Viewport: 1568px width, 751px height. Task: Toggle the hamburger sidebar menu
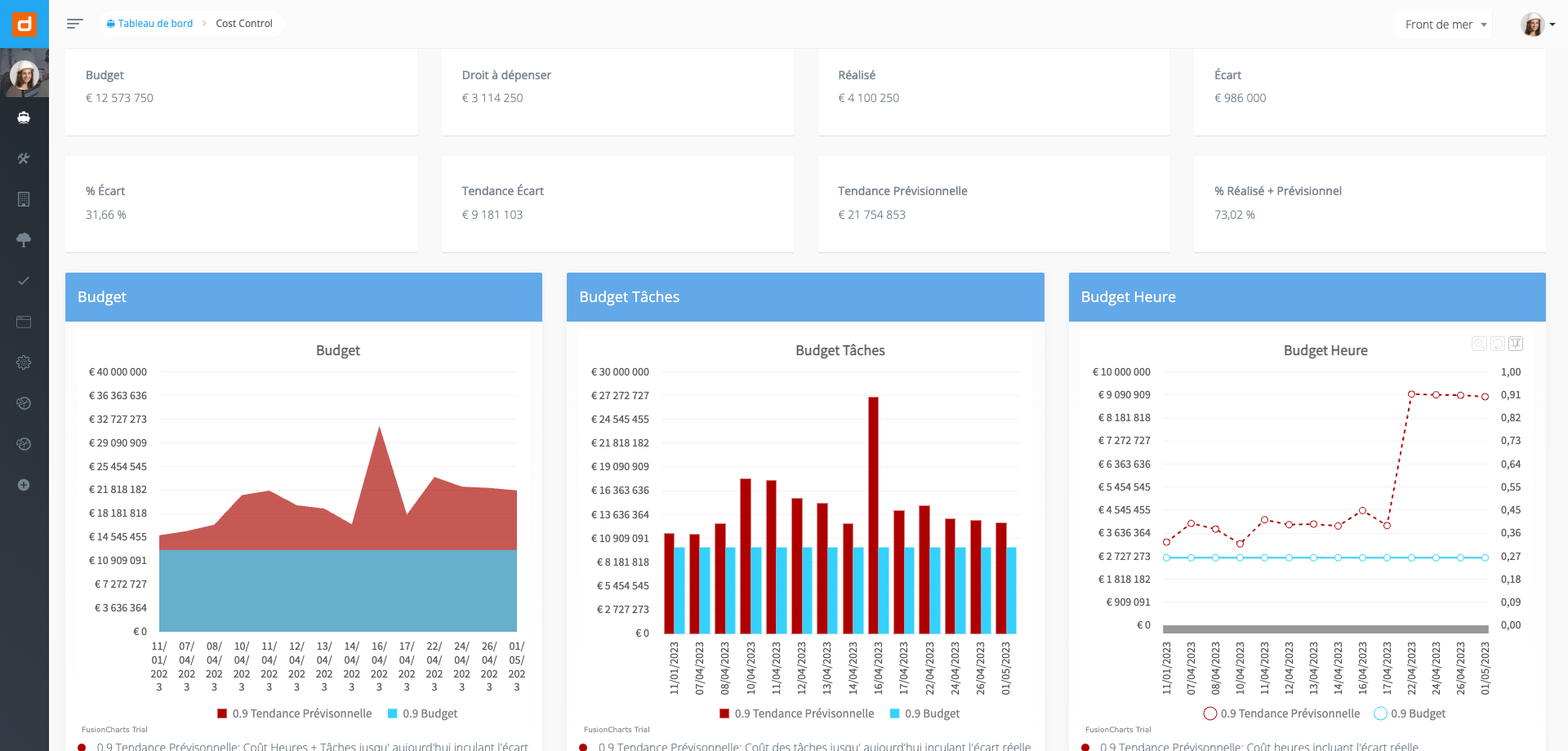75,24
